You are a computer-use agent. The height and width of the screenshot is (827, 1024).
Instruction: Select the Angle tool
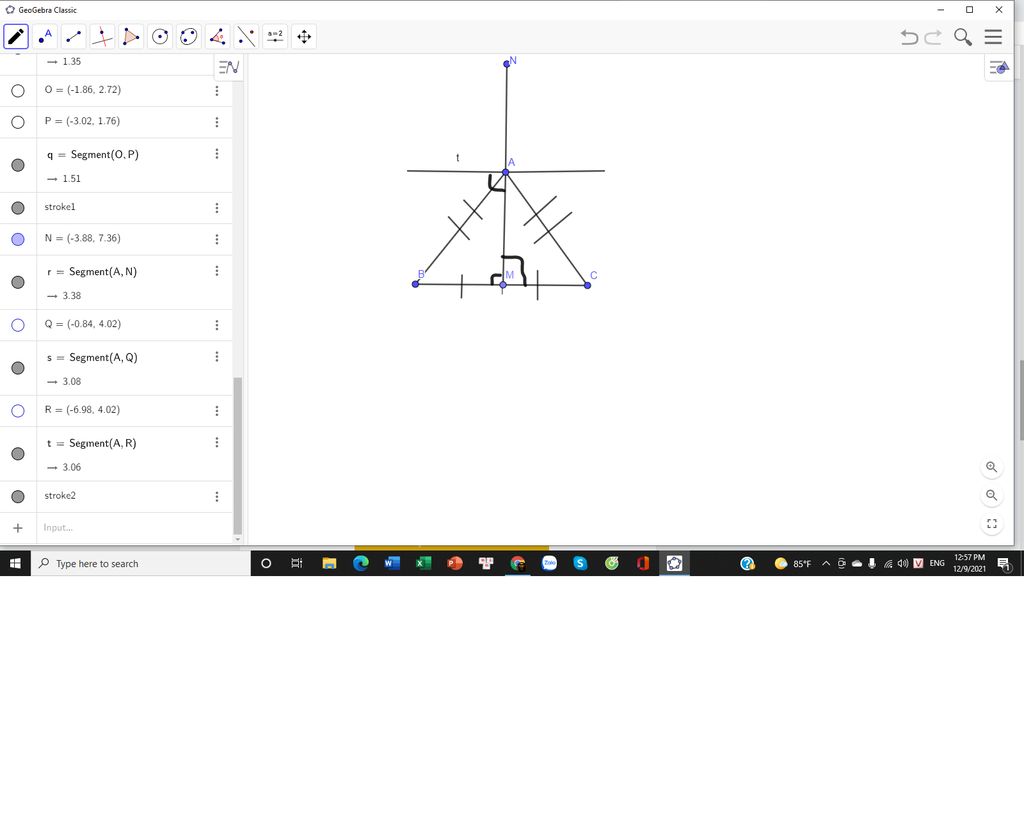click(x=217, y=37)
